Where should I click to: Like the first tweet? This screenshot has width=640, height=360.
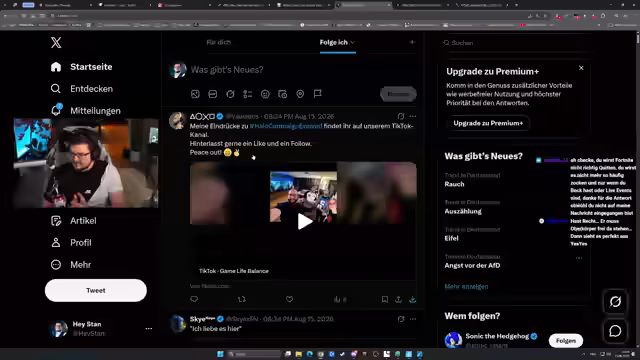[x=289, y=299]
